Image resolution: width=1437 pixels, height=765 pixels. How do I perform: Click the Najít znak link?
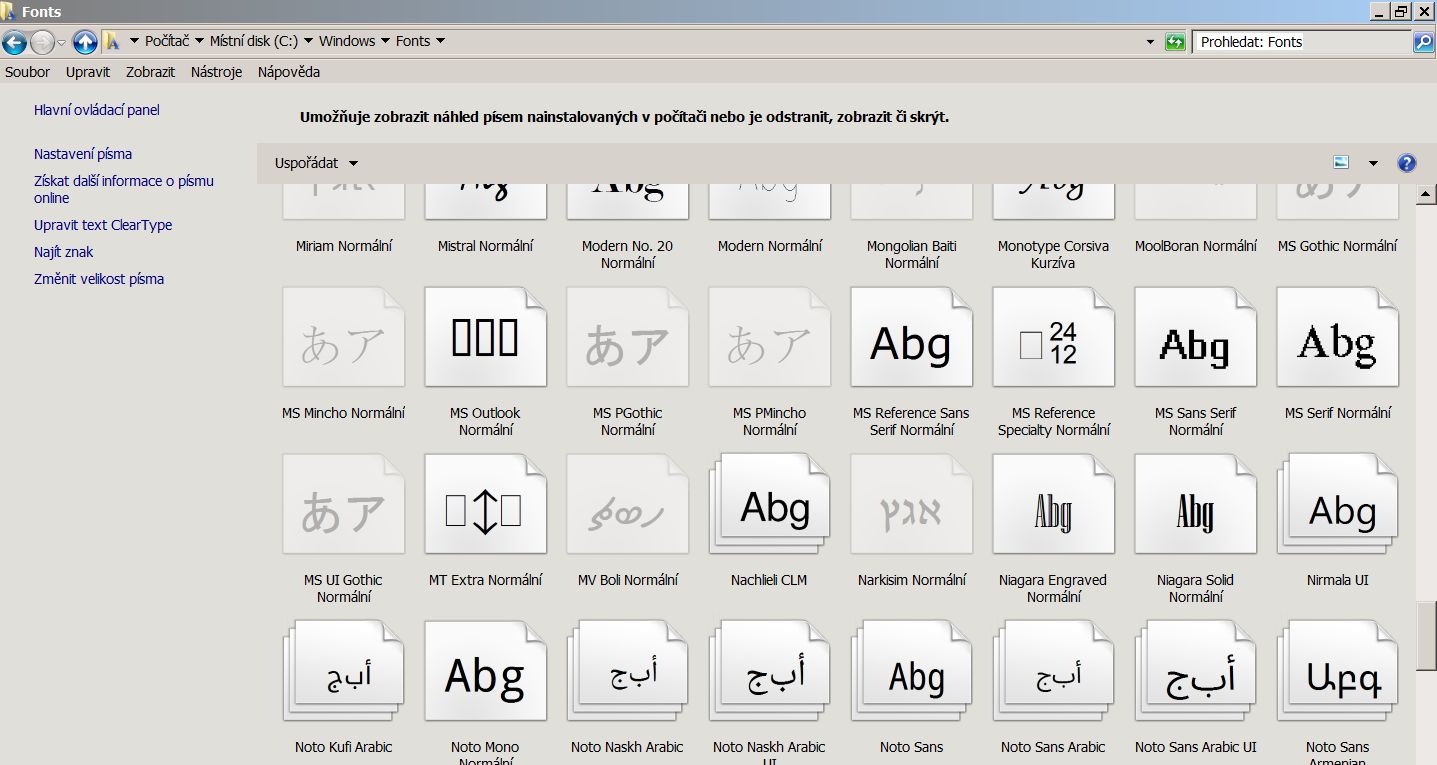pyautogui.click(x=63, y=252)
